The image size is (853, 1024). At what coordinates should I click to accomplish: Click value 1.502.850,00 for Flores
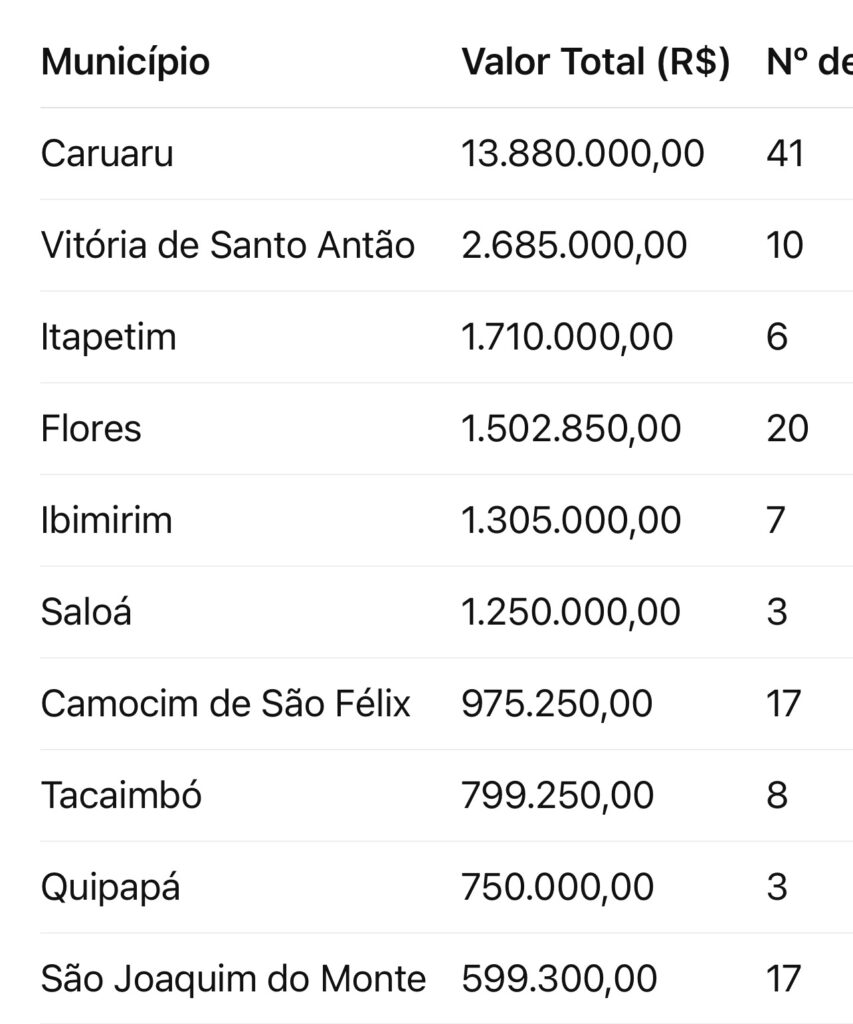571,429
